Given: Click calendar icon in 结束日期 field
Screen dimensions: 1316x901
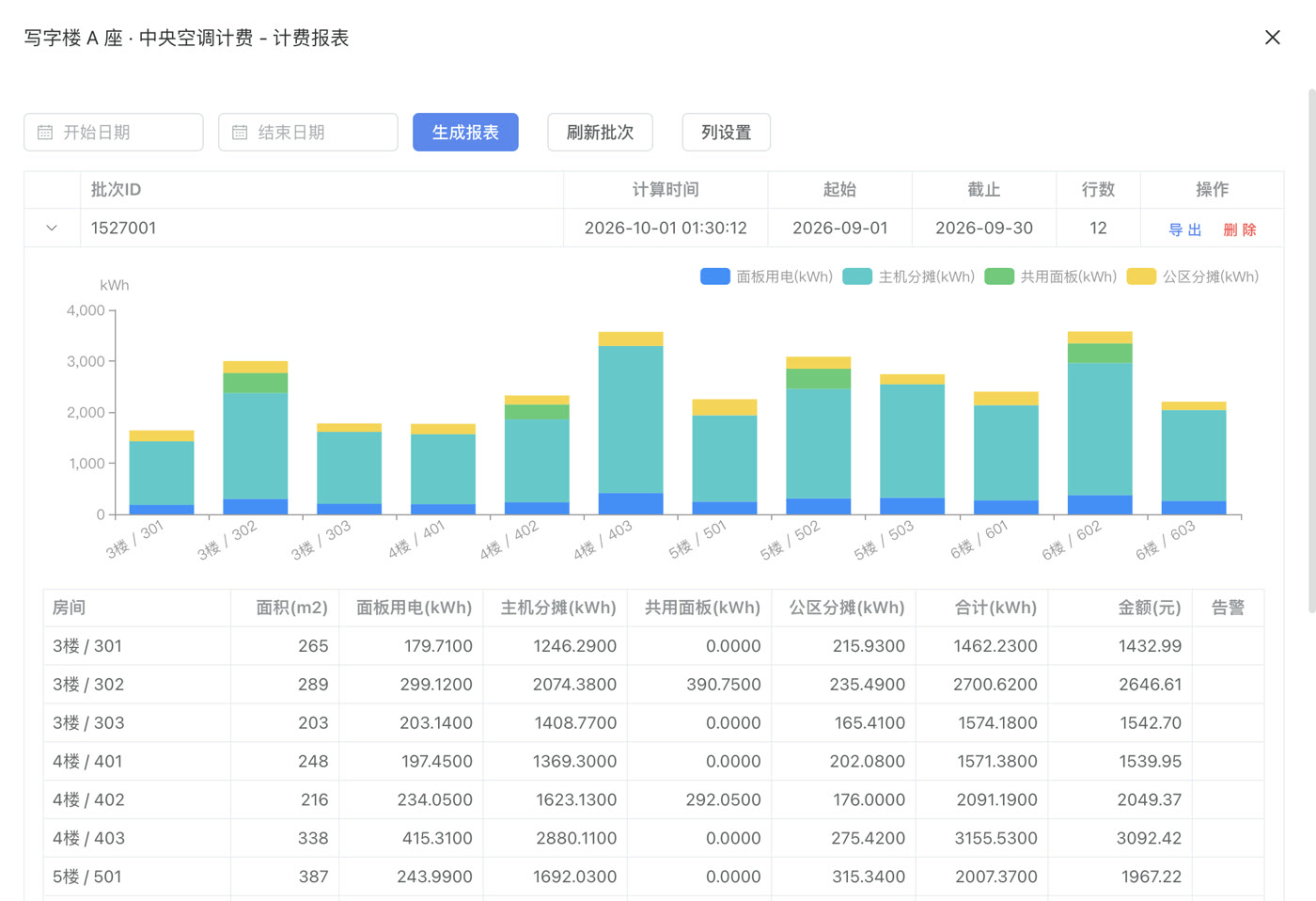Looking at the screenshot, I should click(240, 133).
